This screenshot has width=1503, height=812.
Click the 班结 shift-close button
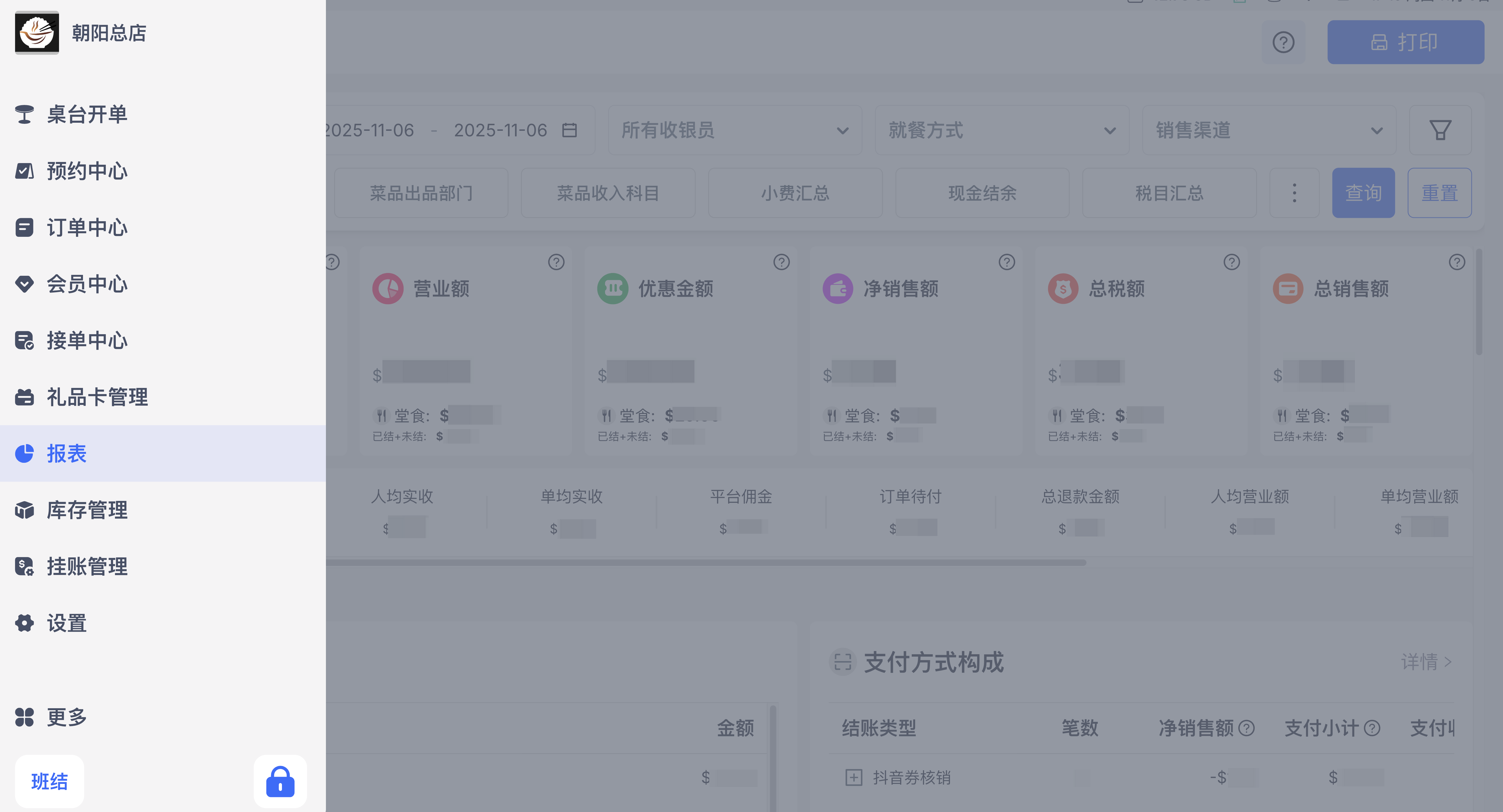[50, 781]
